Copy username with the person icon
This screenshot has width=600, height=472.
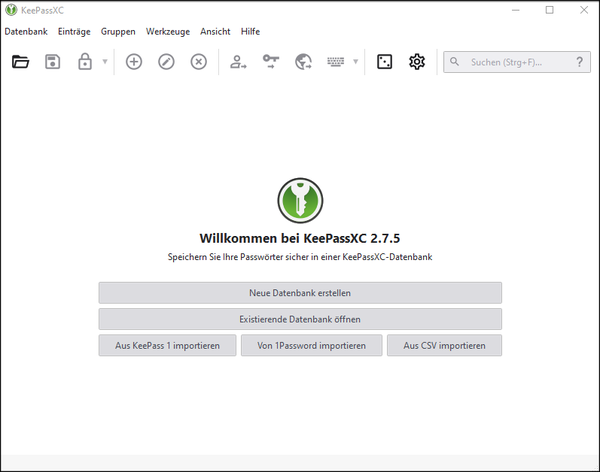click(238, 62)
